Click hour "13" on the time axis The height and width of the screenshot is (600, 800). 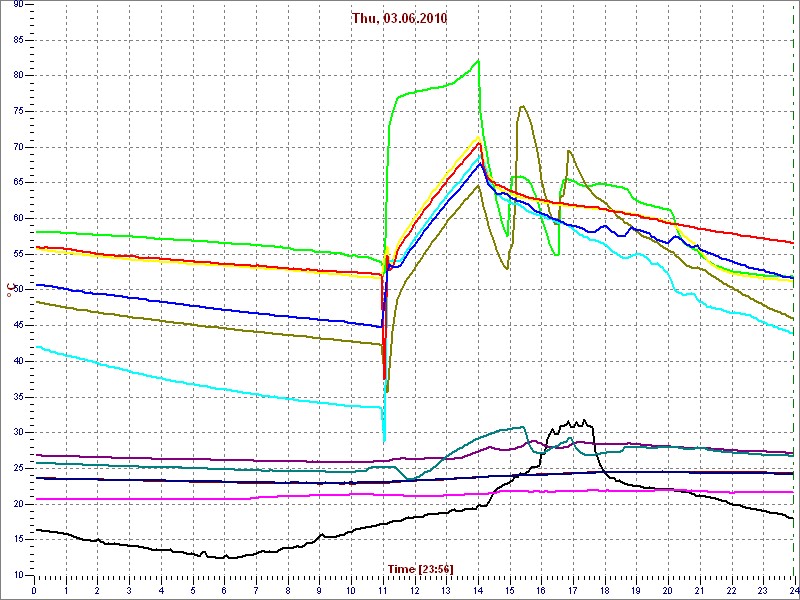(x=445, y=591)
